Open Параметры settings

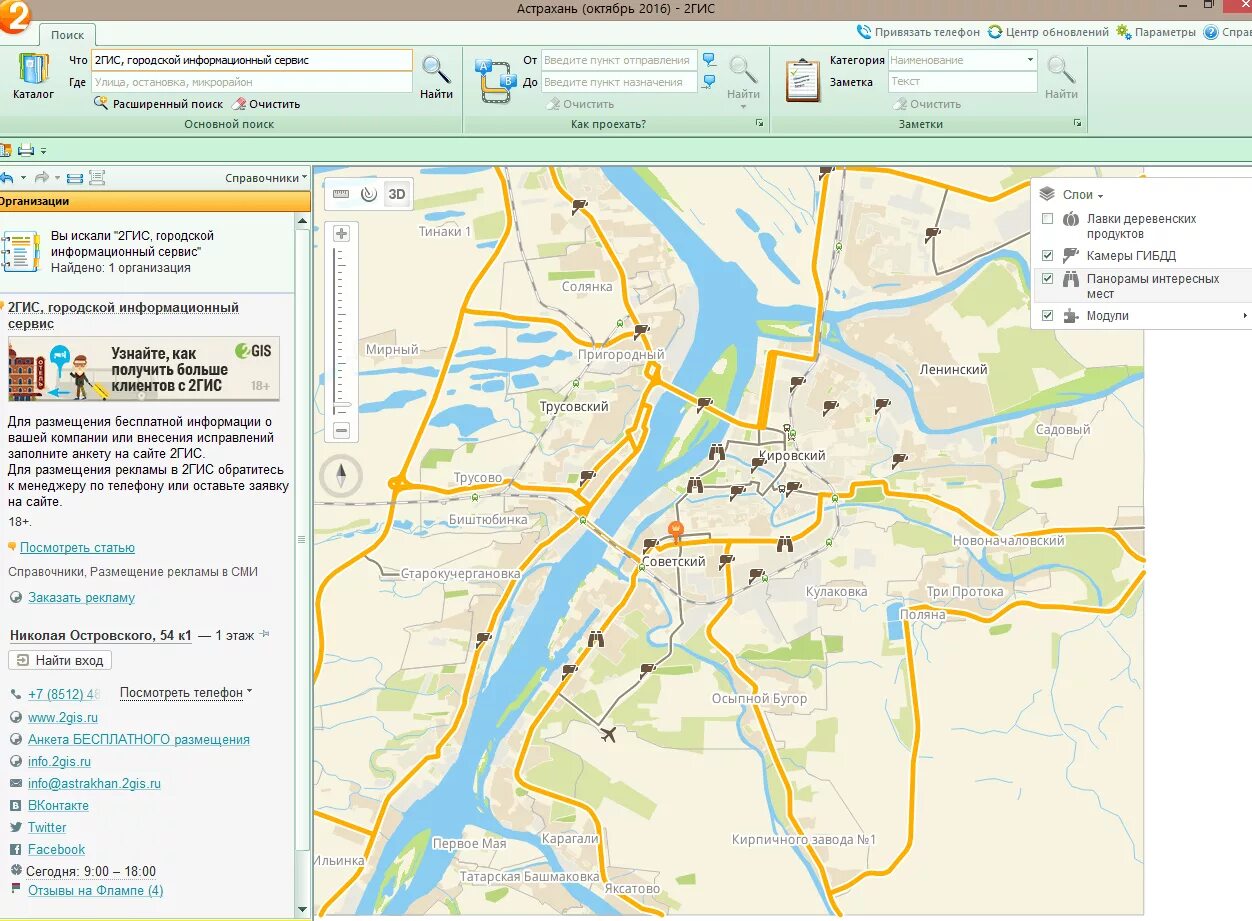[1156, 32]
